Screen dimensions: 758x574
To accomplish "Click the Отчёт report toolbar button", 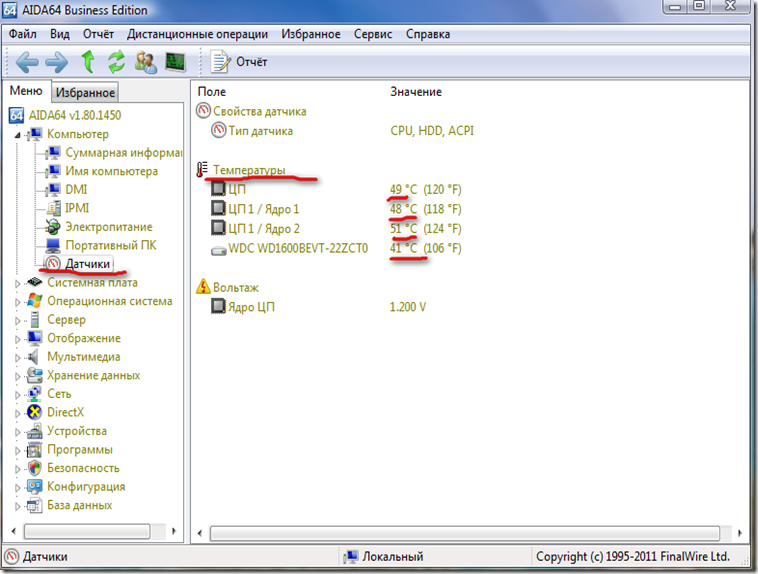I will coord(239,62).
